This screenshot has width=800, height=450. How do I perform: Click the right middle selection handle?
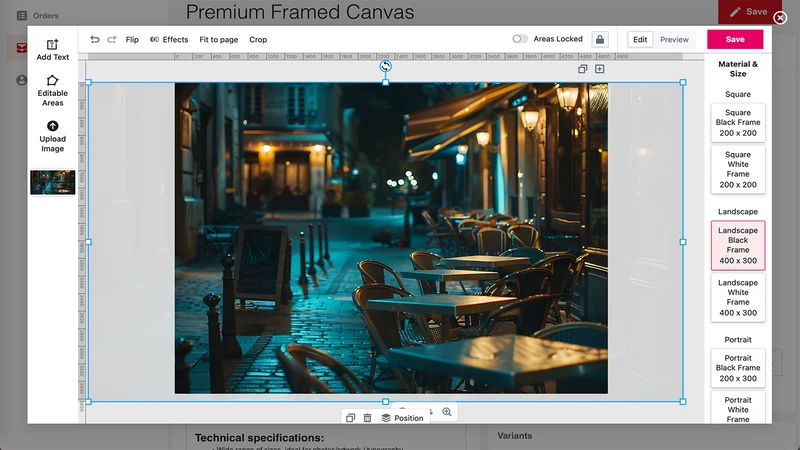(x=683, y=242)
